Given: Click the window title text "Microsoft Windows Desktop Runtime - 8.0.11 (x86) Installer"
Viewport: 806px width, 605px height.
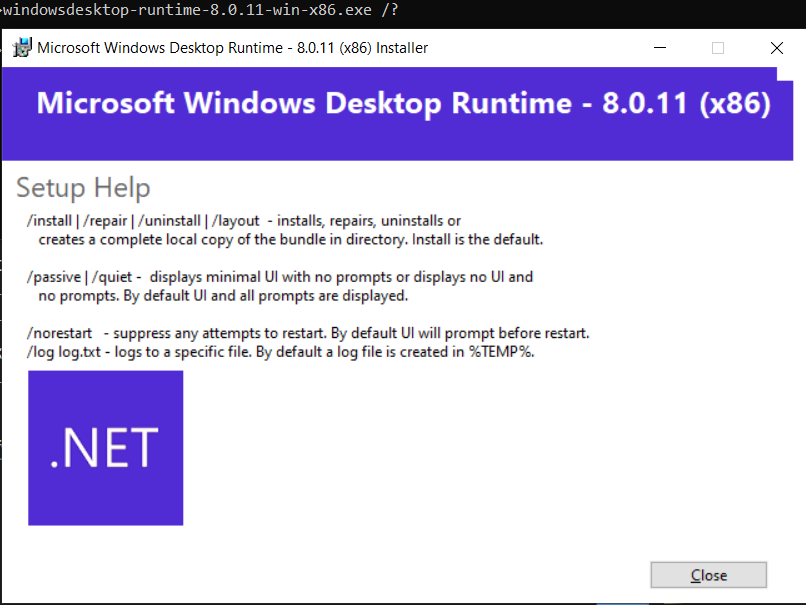Looking at the screenshot, I should point(232,48).
